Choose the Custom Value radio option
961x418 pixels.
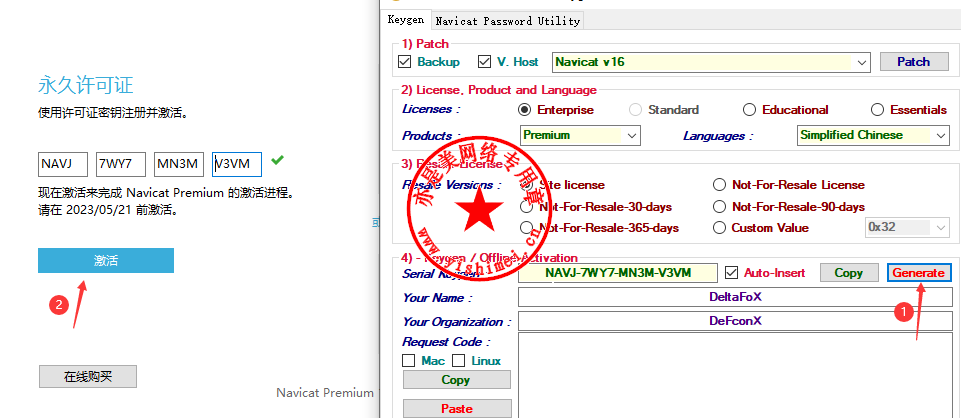pos(720,227)
